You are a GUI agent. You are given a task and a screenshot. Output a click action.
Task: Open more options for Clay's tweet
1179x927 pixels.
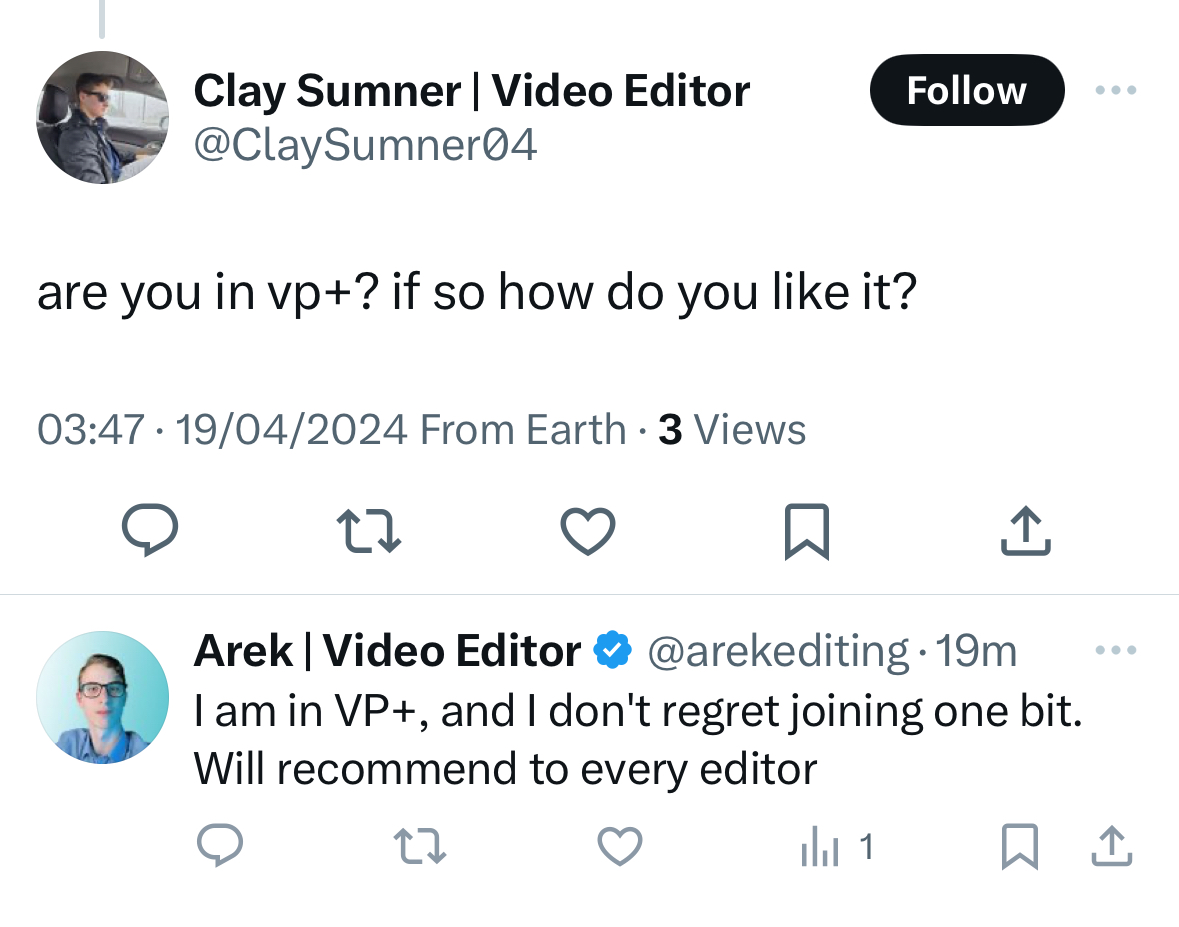(1115, 90)
